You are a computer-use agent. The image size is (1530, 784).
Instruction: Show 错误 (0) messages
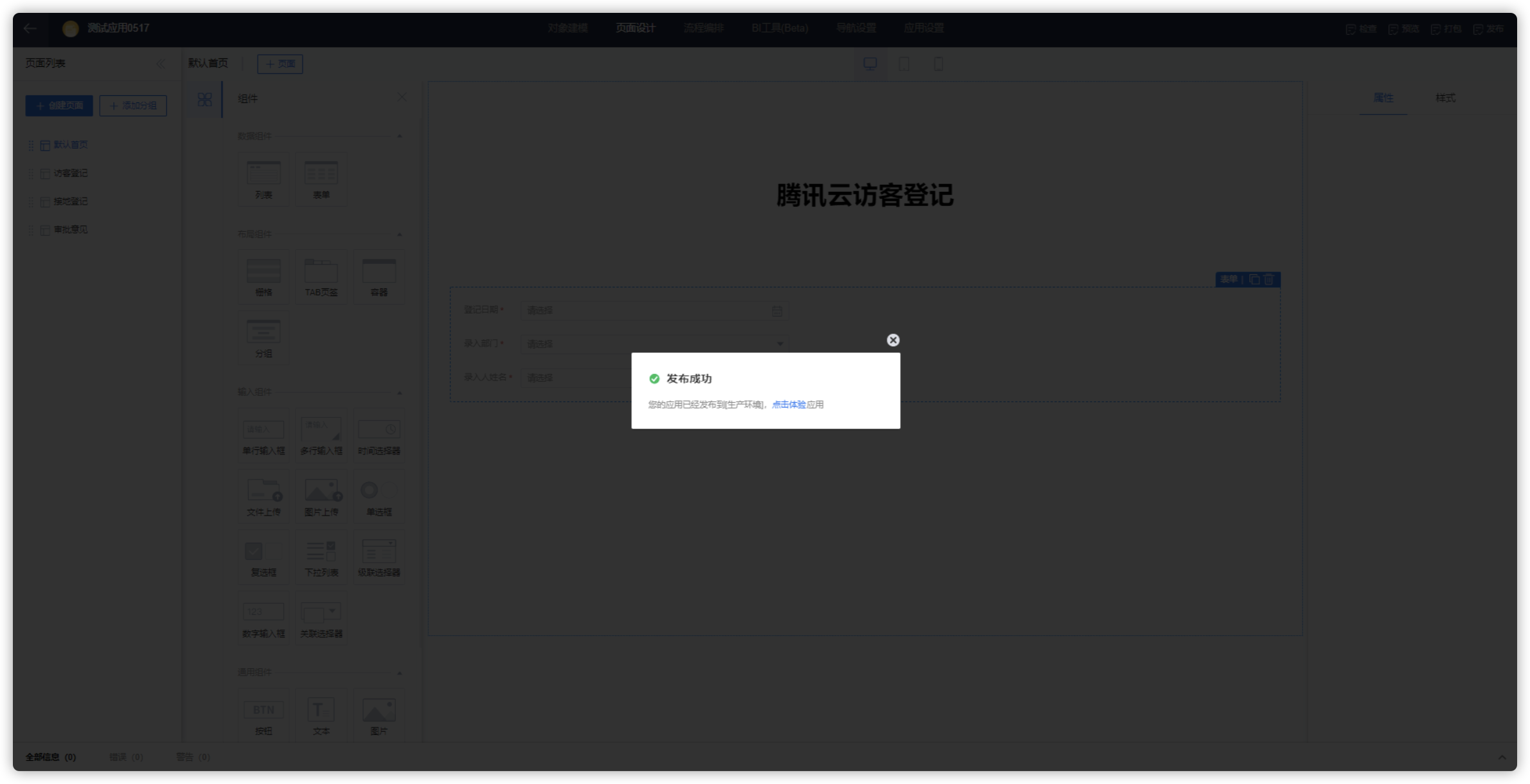click(x=126, y=757)
